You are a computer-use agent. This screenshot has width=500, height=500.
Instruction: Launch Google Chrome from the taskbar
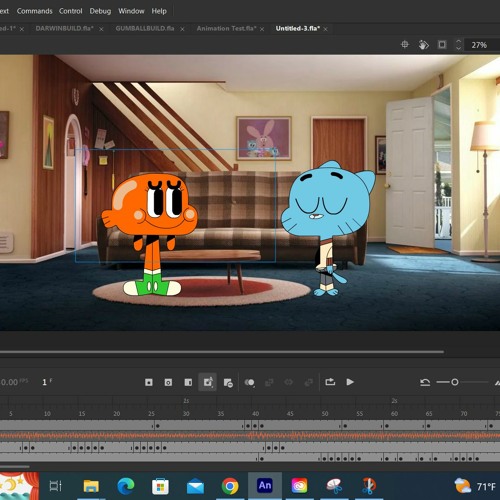tap(230, 486)
